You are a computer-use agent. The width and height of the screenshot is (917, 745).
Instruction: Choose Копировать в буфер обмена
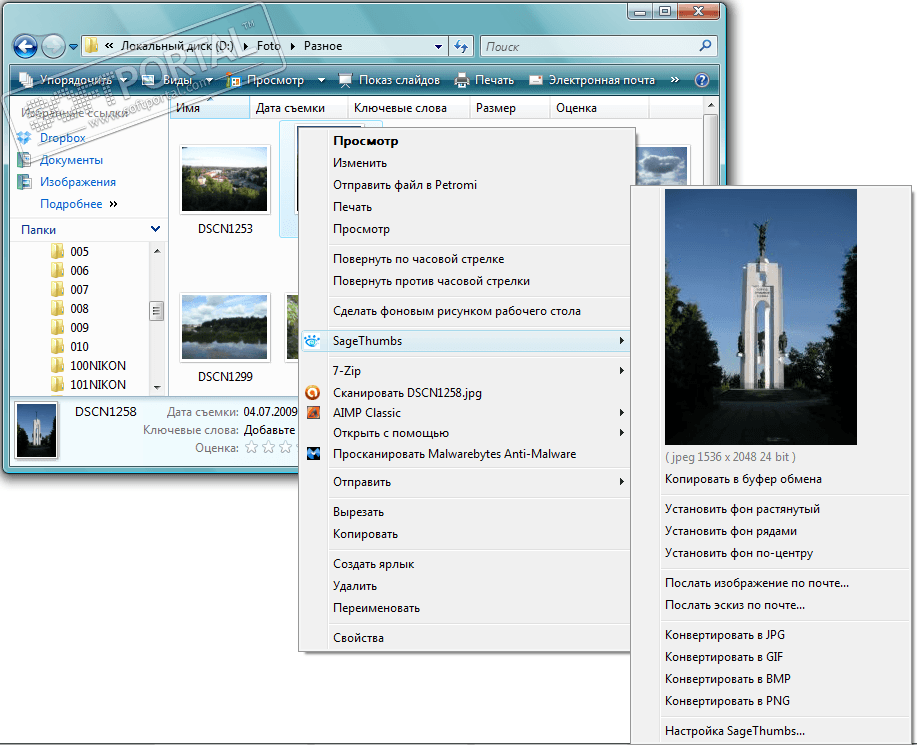(743, 479)
